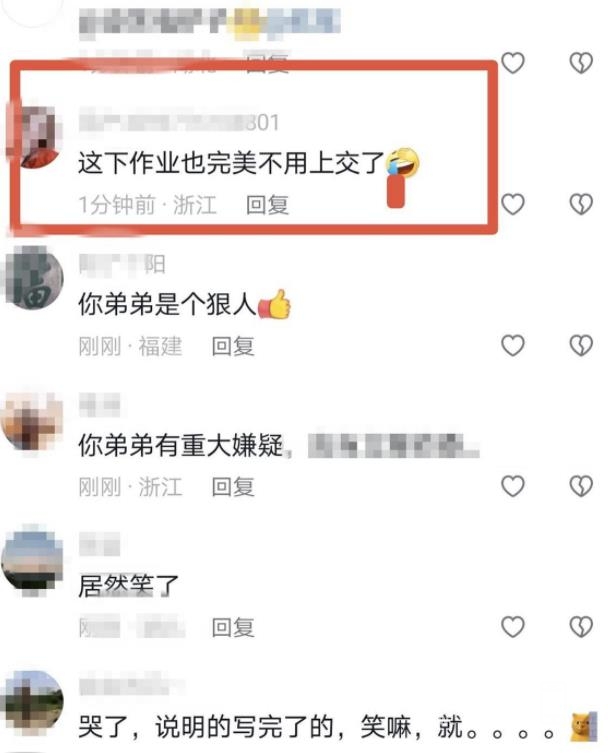Reply to 你弟弟有重大嫌疑 comment

[x=233, y=486]
